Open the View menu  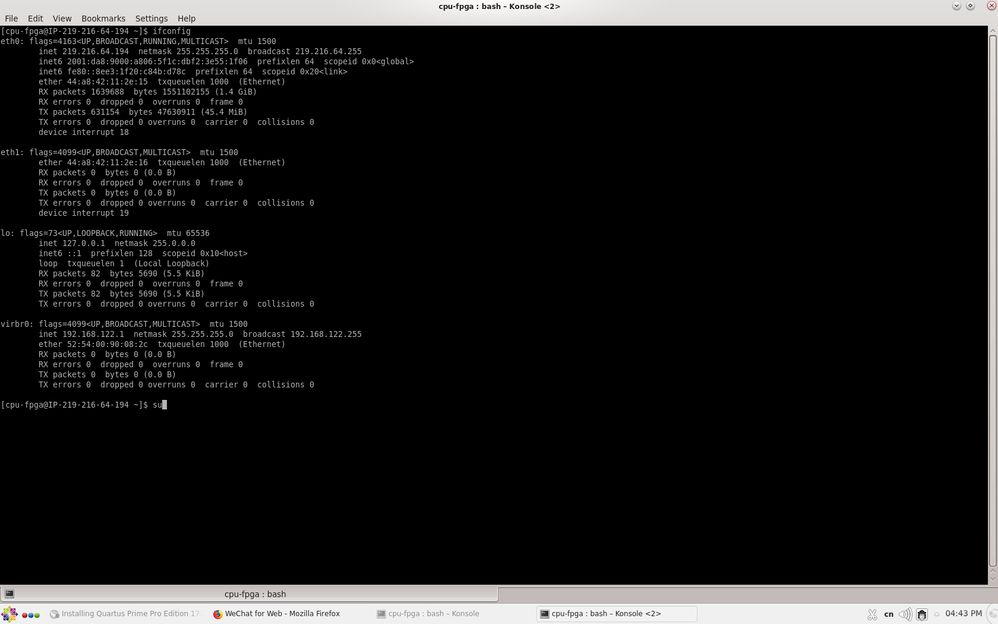[x=62, y=18]
